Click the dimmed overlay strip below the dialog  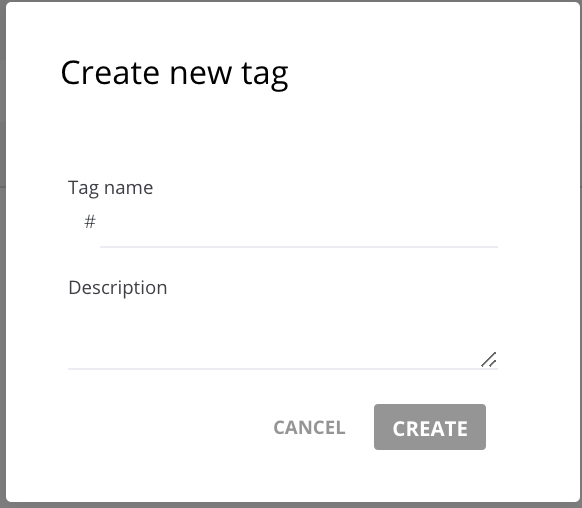[291, 505]
